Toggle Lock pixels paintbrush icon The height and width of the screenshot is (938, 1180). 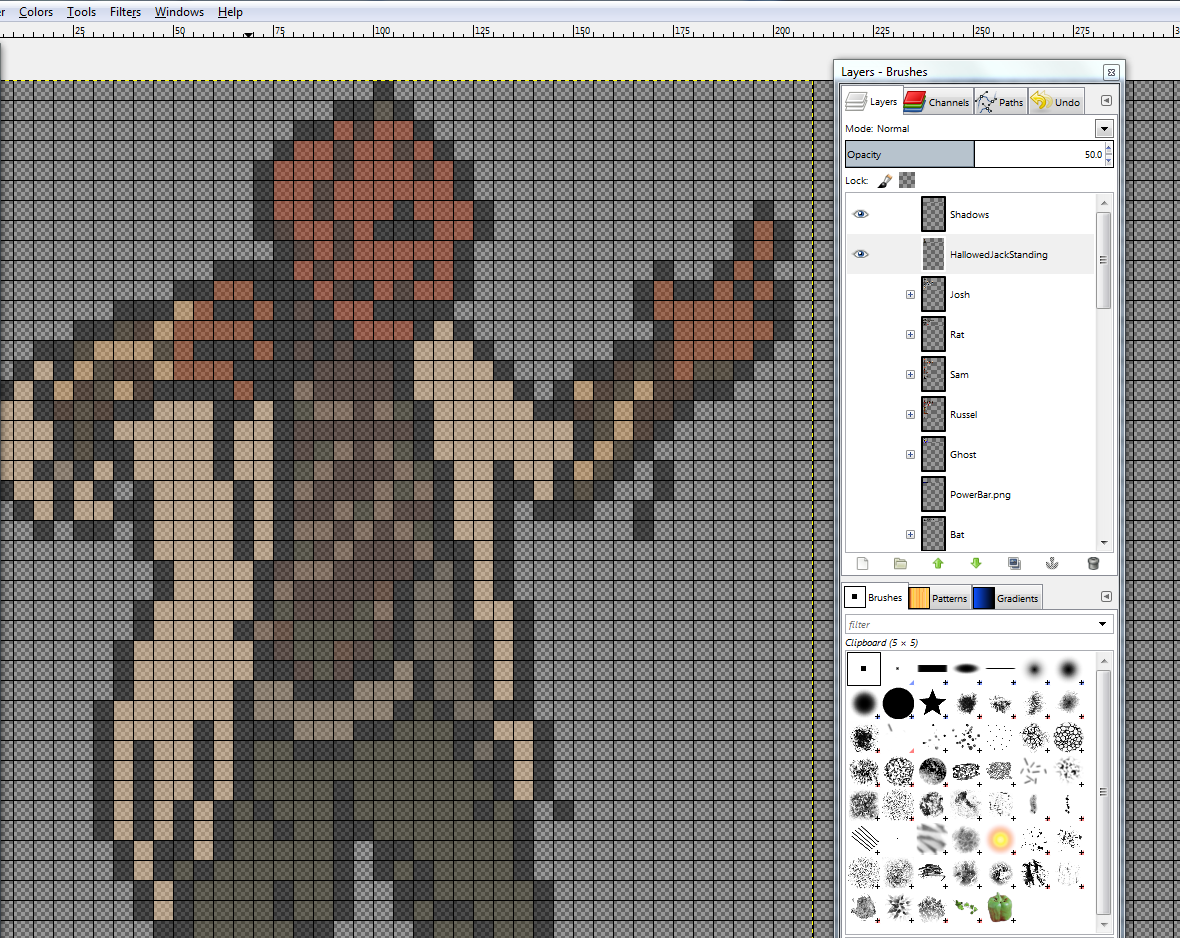(x=885, y=181)
